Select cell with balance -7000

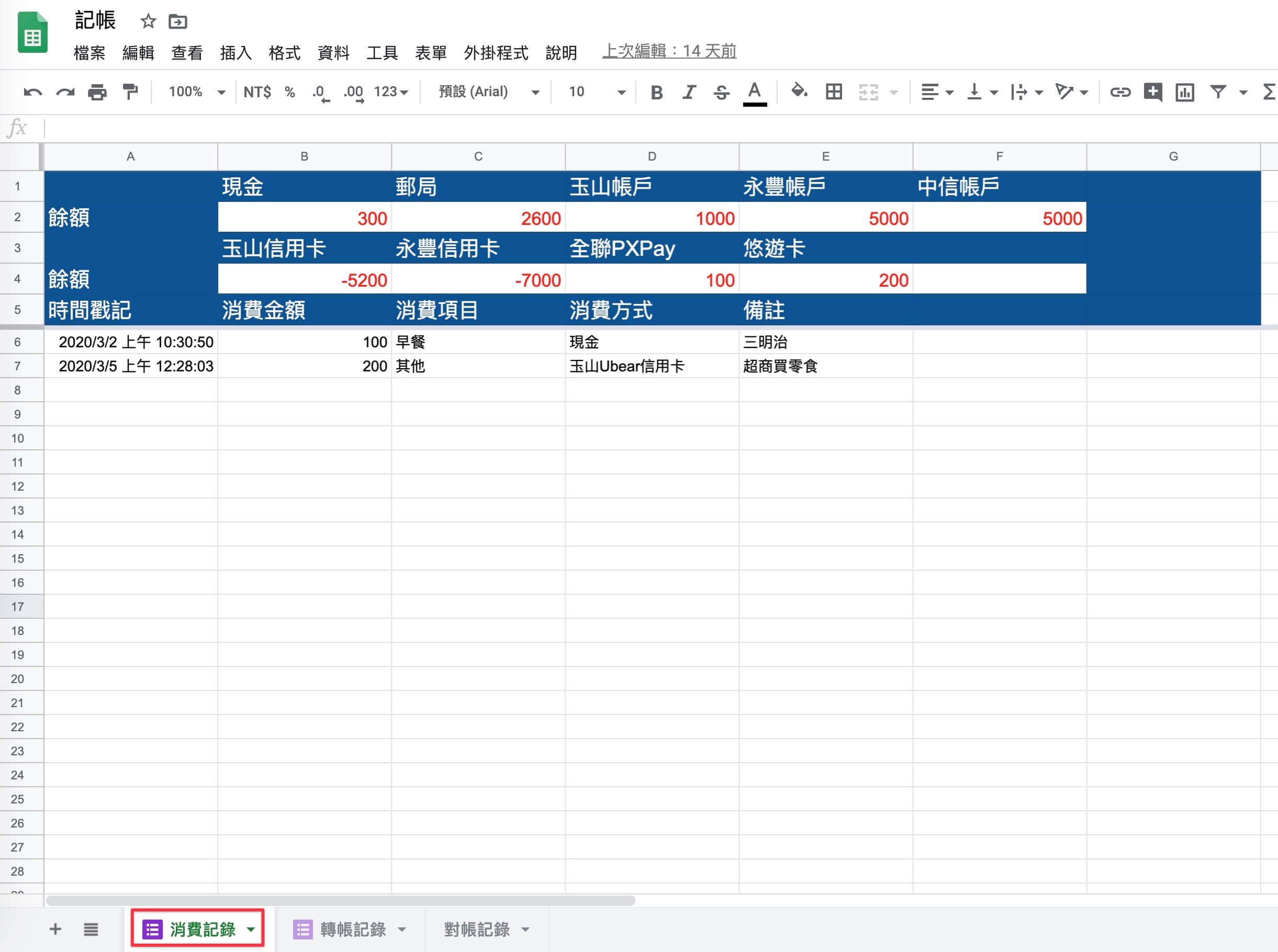point(478,279)
